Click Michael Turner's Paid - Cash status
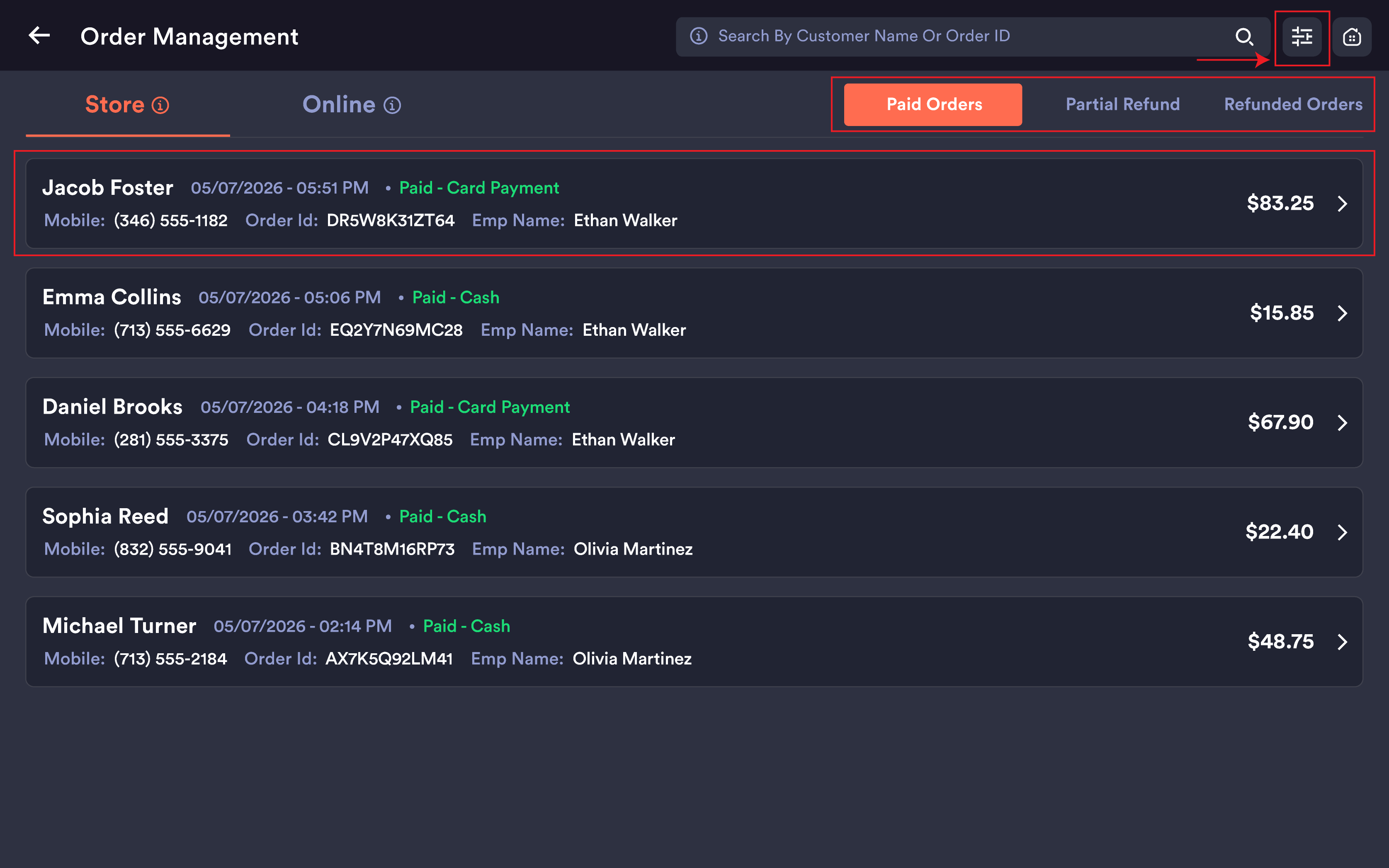The image size is (1389, 868). tap(466, 626)
